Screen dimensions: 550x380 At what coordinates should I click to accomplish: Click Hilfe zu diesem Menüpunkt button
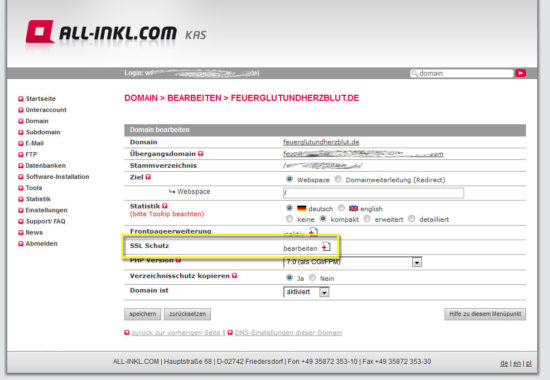[x=485, y=314]
